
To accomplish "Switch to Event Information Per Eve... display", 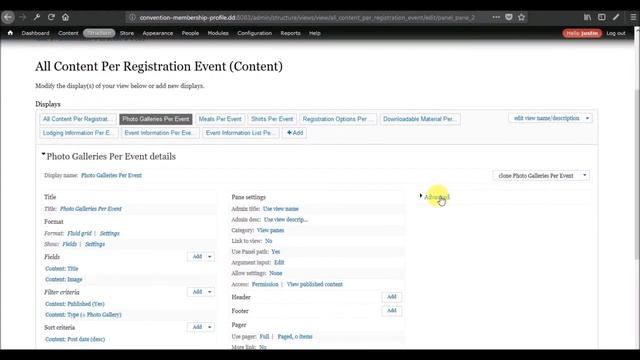I will 160,133.
